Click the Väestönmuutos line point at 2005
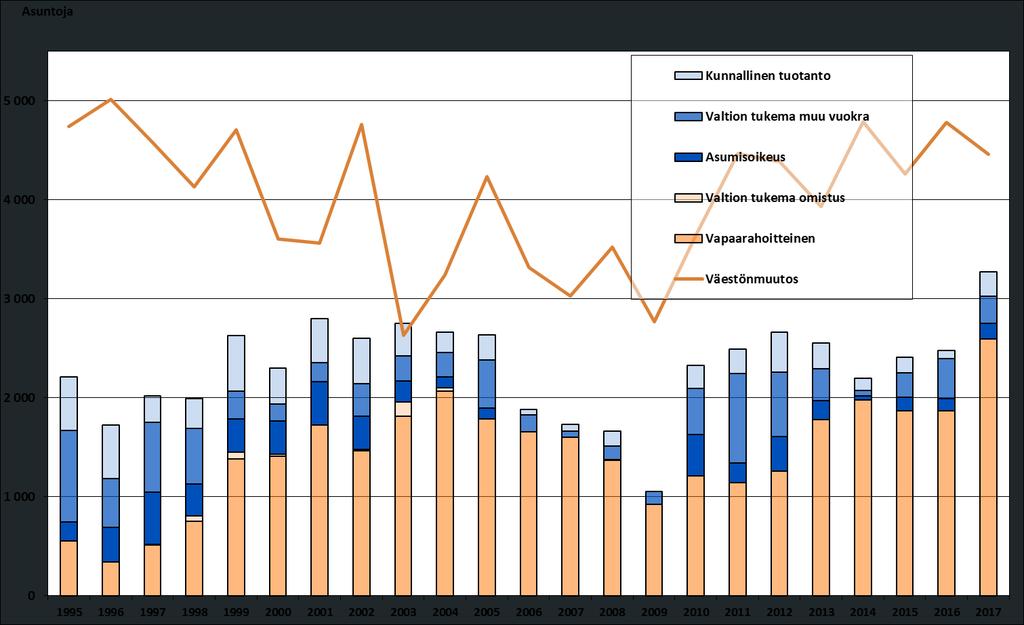Screen dimensions: 1024x625 [487, 176]
